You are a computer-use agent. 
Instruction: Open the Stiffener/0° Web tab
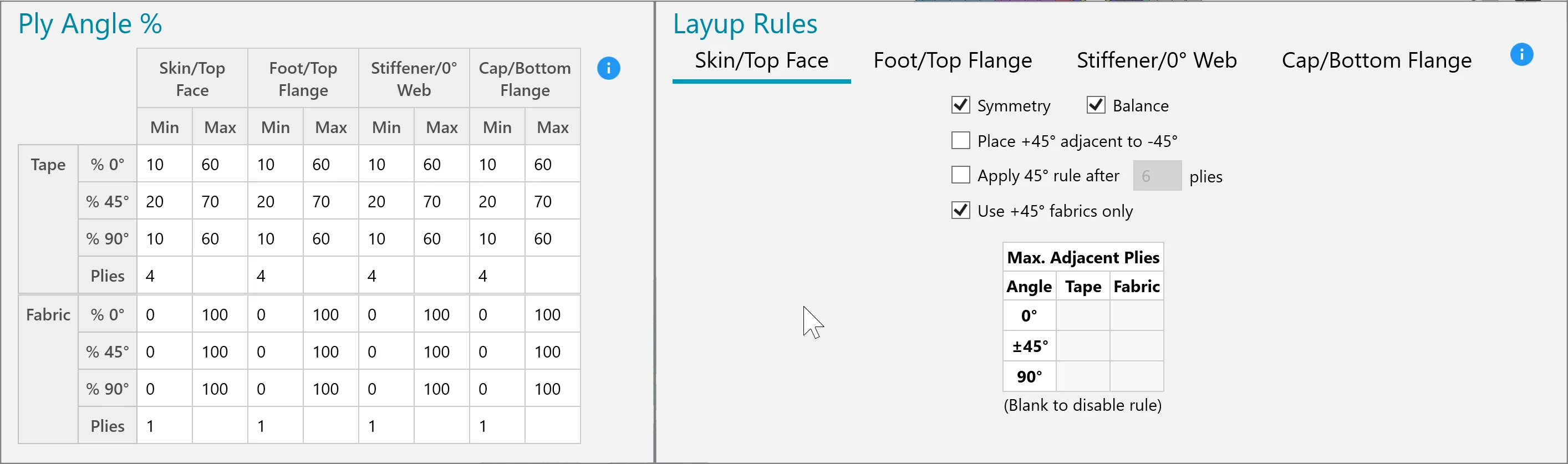[1157, 60]
